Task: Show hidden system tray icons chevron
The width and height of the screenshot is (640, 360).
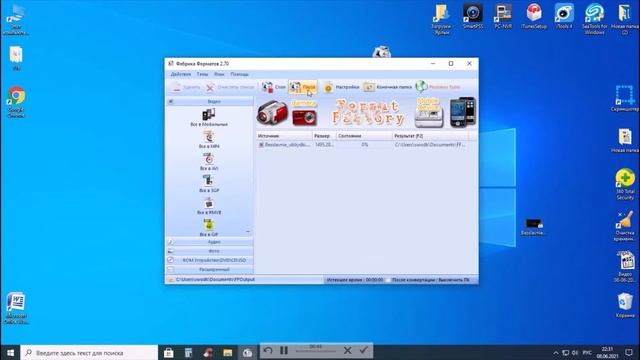Action: 556,353
